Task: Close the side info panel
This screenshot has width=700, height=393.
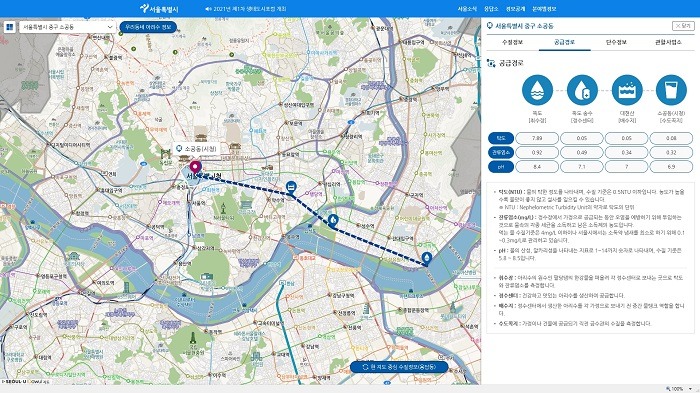Action: [x=683, y=26]
